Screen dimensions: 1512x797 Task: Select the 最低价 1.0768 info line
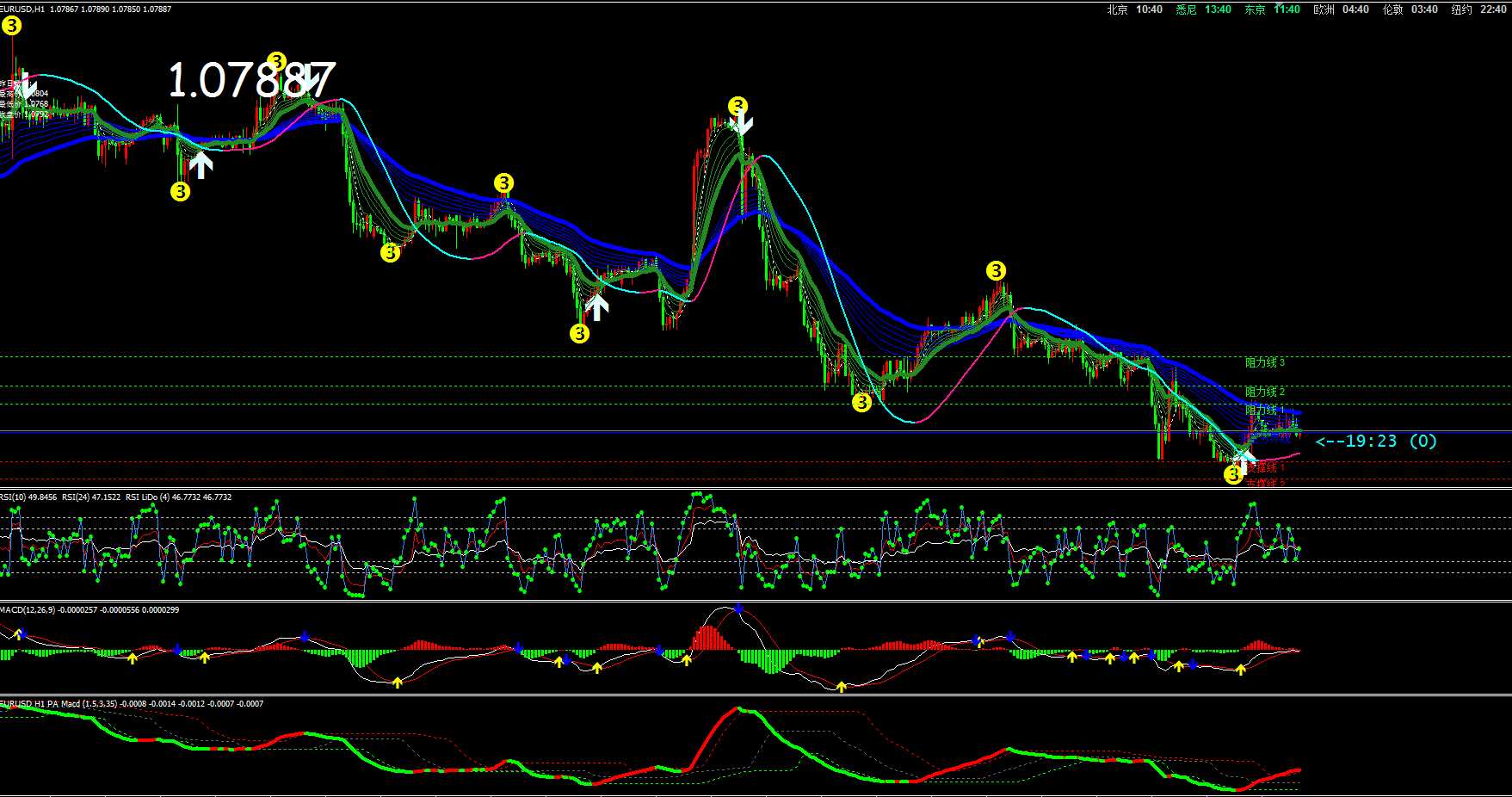point(24,104)
